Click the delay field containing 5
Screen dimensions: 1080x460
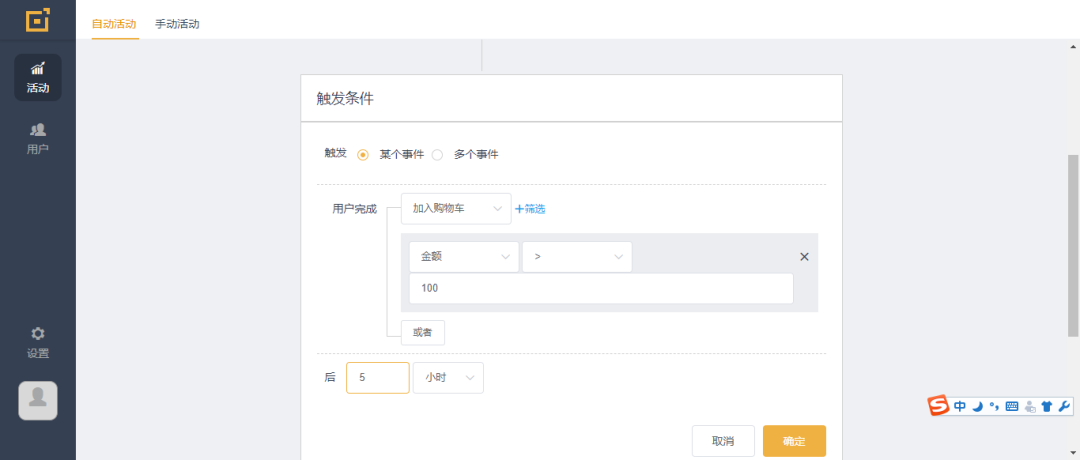377,378
